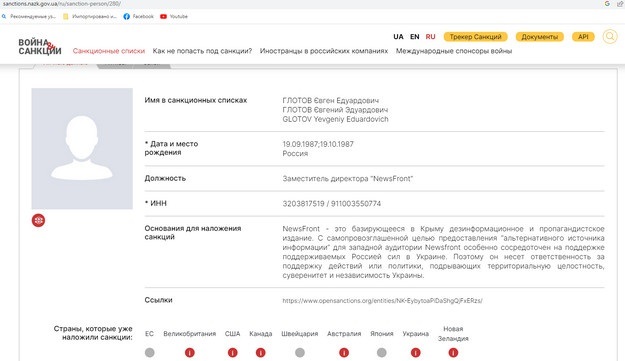Viewport: 625px width, 361px height.
Task: Open Иностранцы в российских компаниях page
Action: pyautogui.click(x=324, y=51)
